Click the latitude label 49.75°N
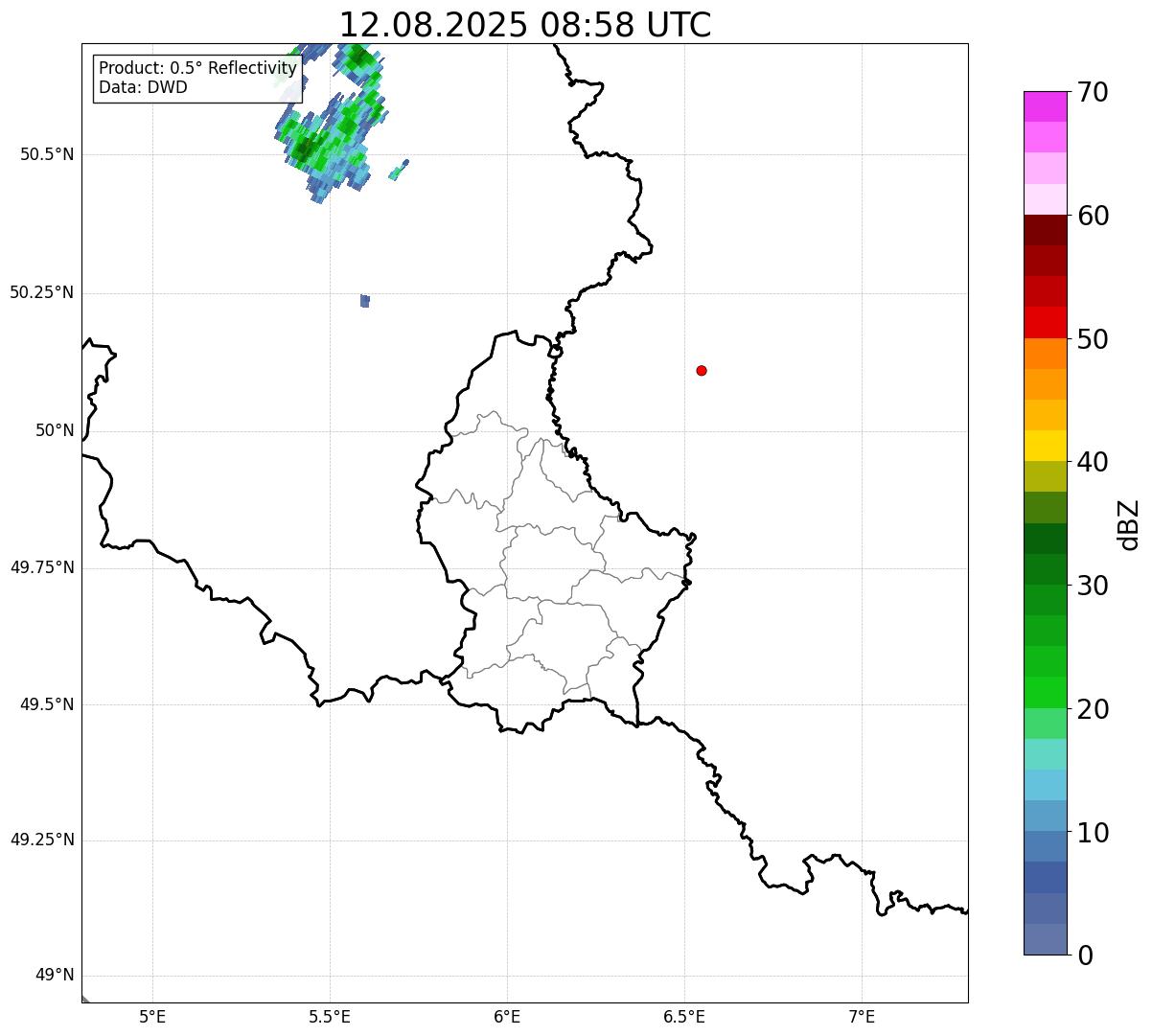 pos(41,567)
